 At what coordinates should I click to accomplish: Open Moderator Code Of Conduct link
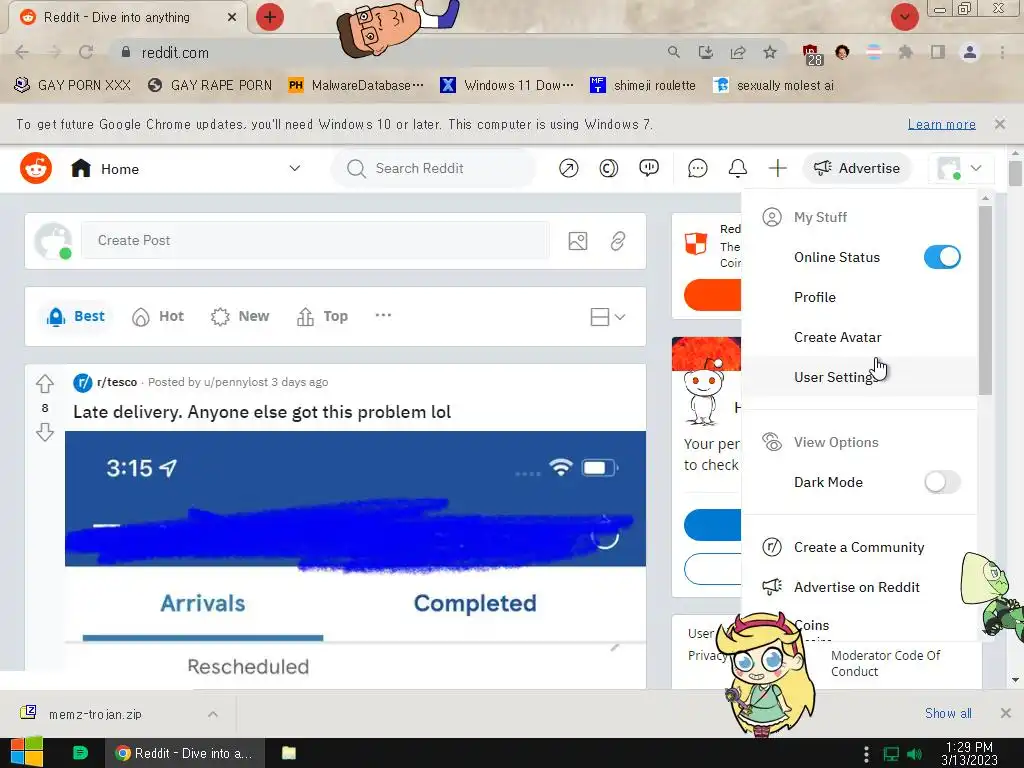coord(886,664)
